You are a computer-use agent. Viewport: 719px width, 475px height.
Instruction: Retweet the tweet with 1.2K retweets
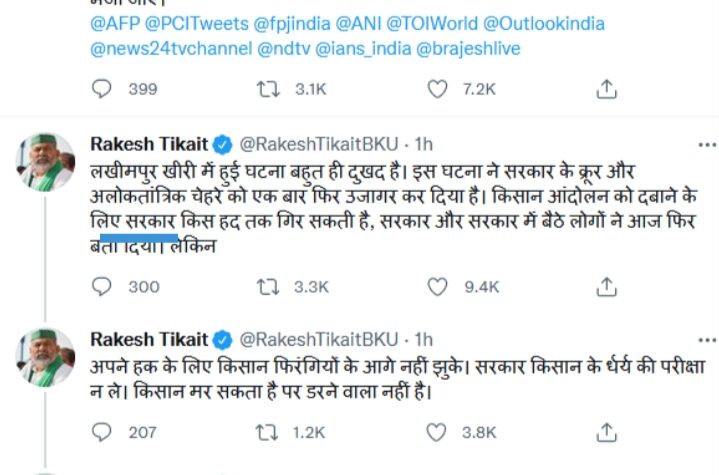[x=268, y=433]
